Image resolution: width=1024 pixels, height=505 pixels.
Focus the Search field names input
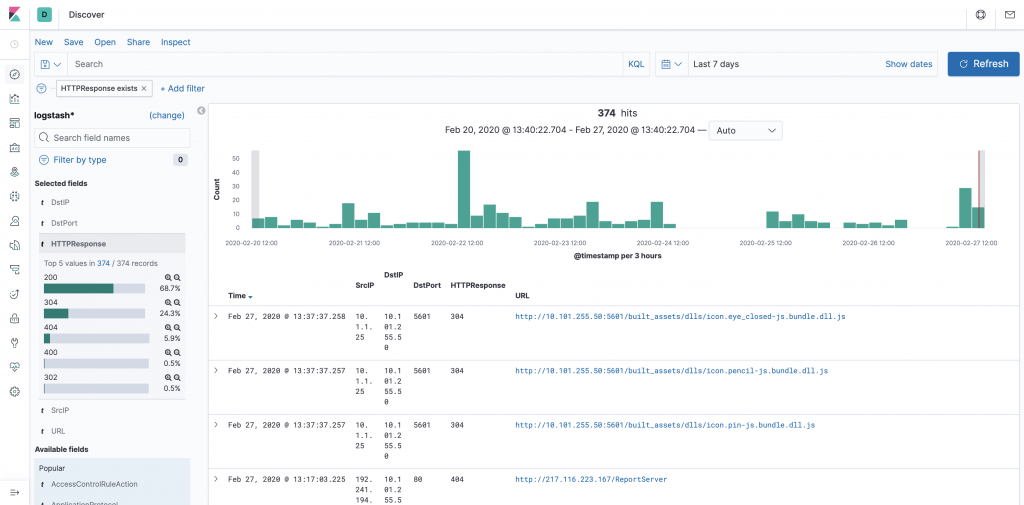(112, 138)
